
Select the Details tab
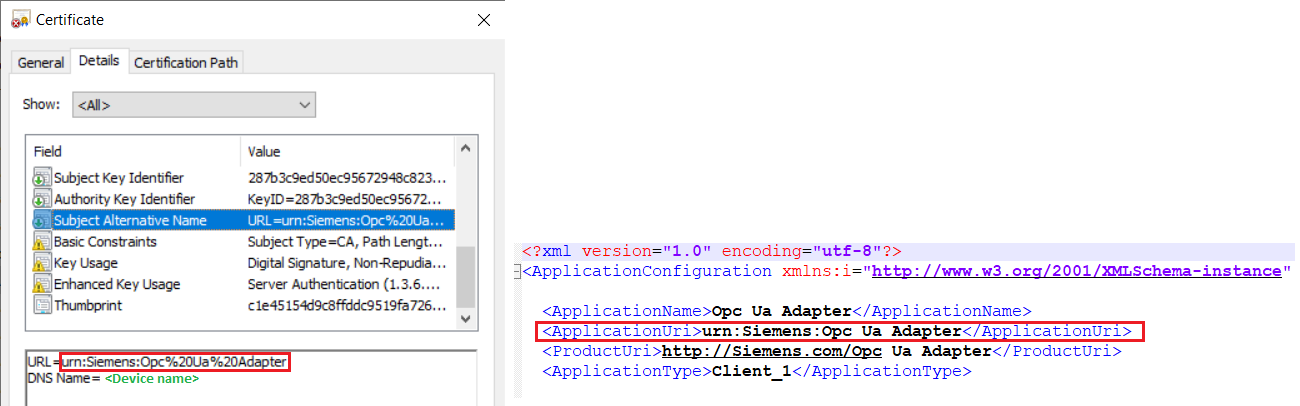tap(99, 62)
